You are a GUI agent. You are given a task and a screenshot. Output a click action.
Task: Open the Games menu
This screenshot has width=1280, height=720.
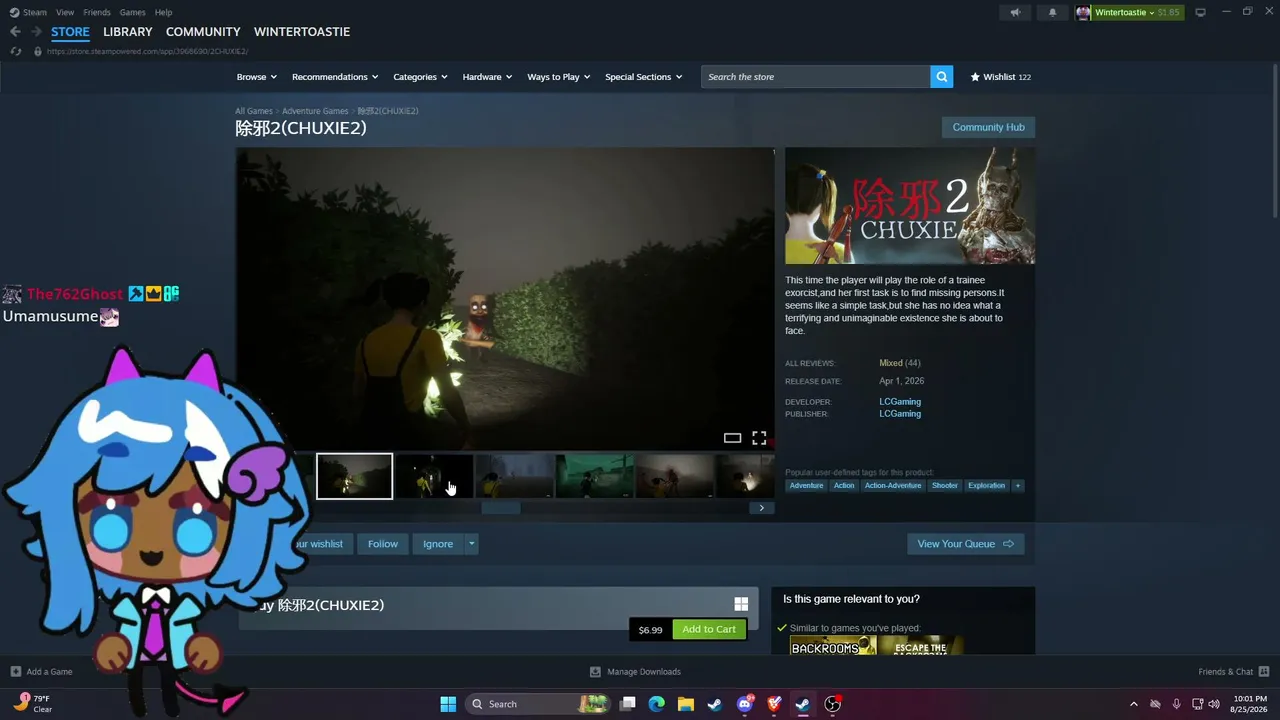click(133, 12)
